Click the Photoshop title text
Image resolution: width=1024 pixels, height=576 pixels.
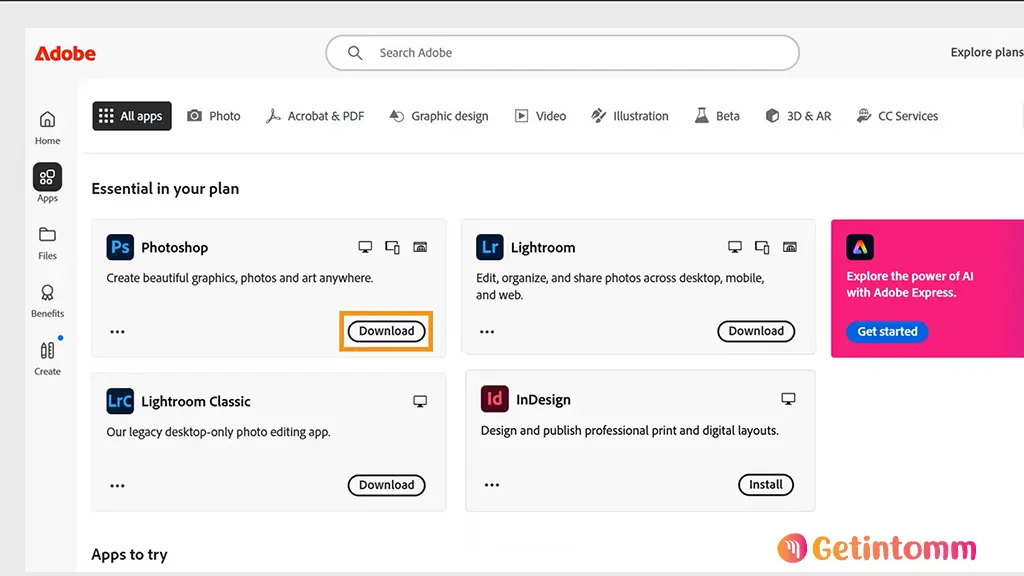174,248
